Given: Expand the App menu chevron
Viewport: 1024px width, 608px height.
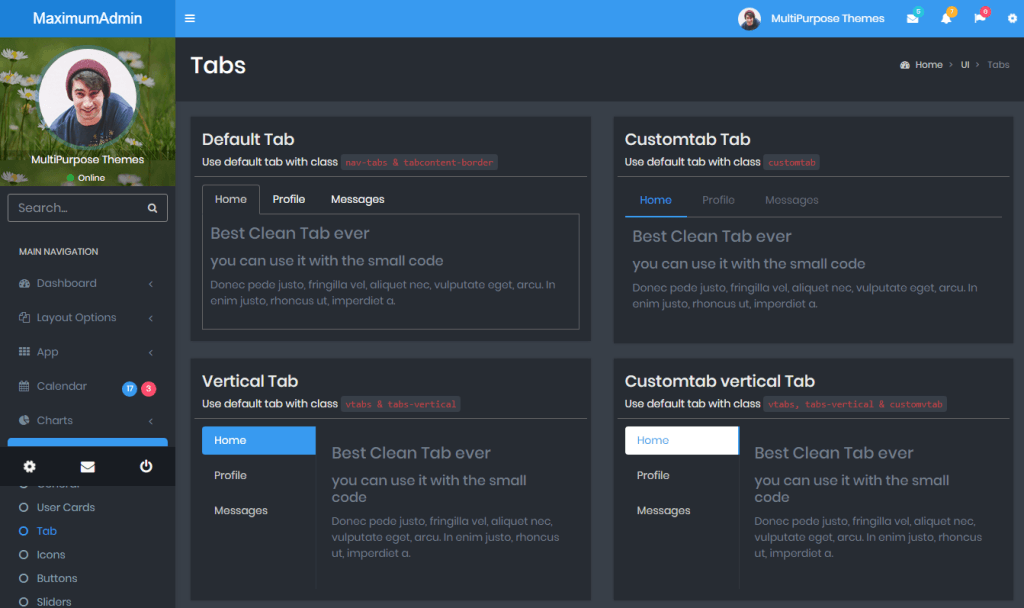Looking at the screenshot, I should [x=151, y=352].
